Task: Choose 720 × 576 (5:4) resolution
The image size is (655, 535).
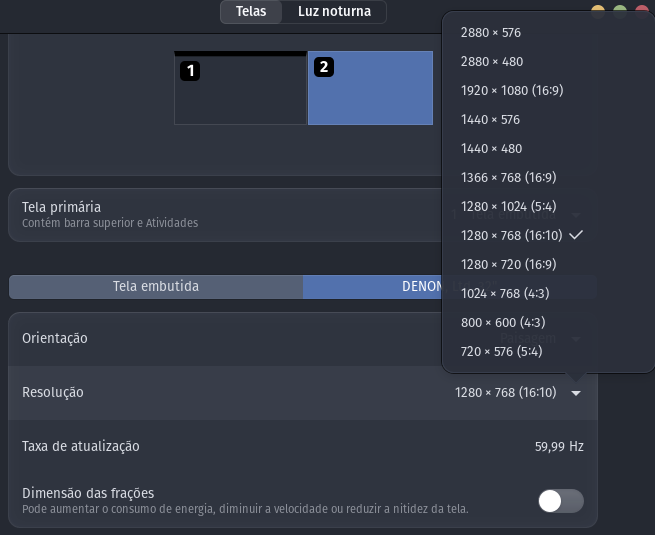Action: click(502, 351)
